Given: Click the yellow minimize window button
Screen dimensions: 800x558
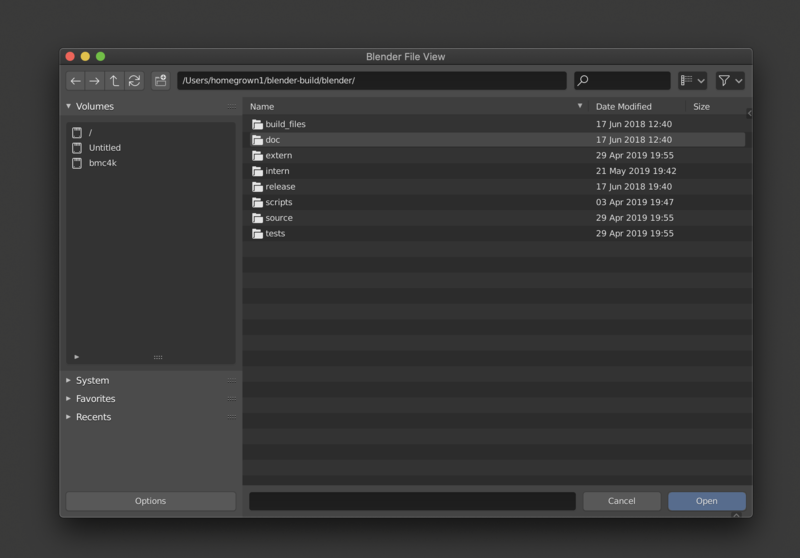Looking at the screenshot, I should [x=85, y=56].
